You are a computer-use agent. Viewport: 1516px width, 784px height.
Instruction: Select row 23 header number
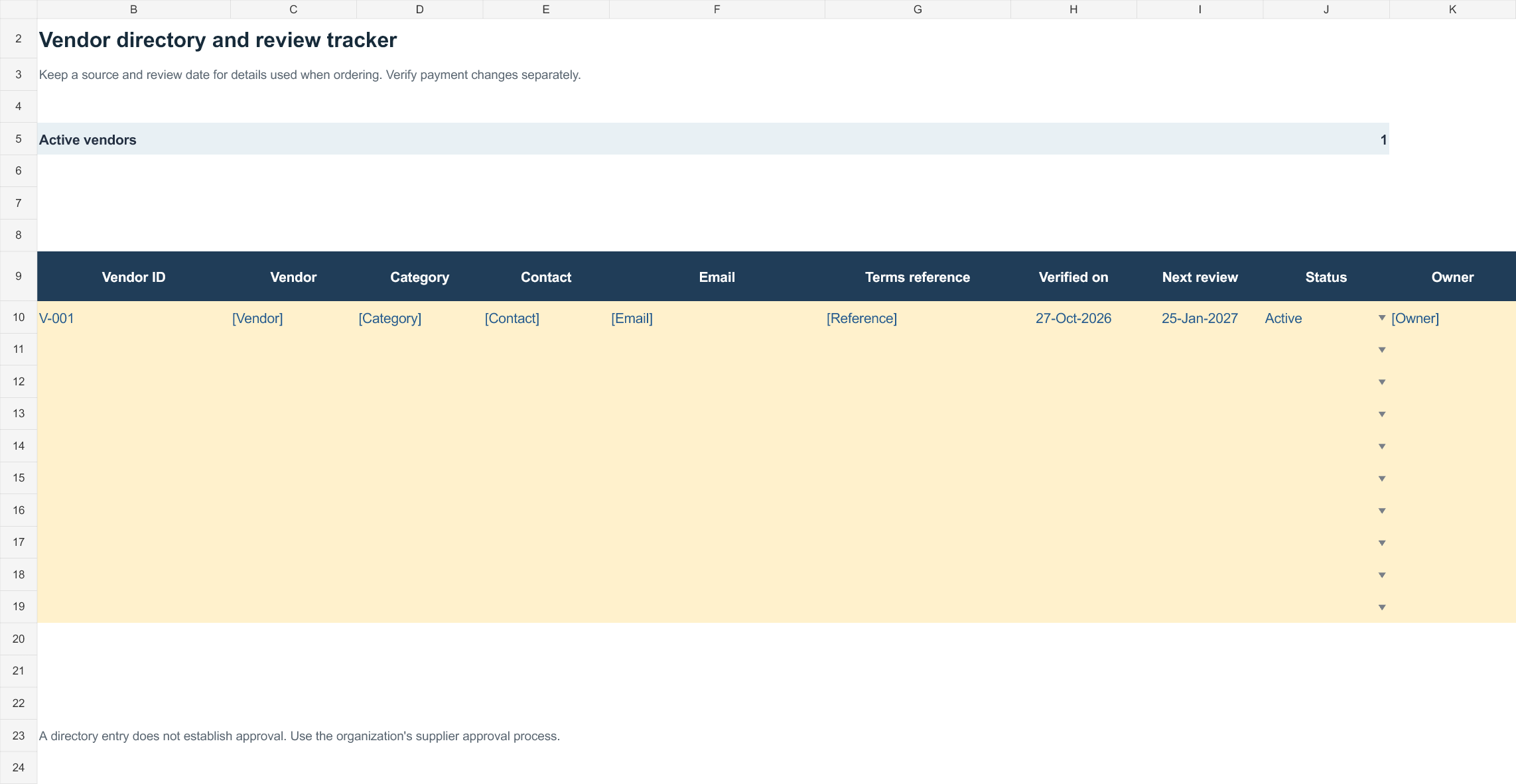(19, 736)
